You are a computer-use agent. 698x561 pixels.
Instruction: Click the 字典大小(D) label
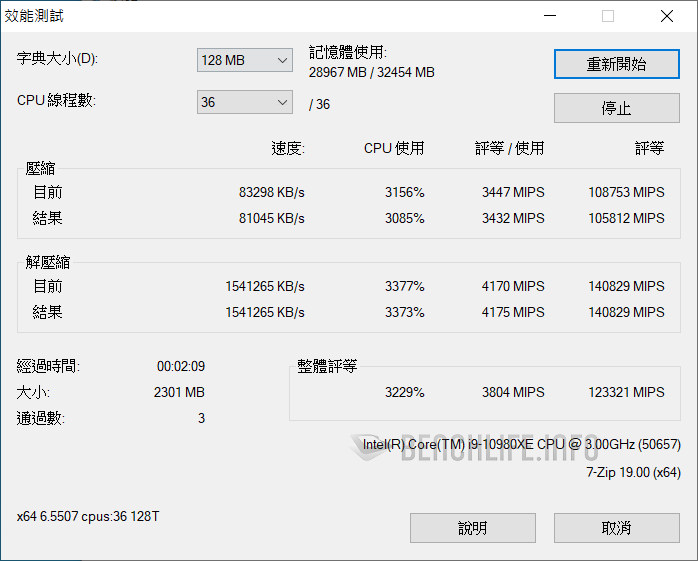(57, 59)
